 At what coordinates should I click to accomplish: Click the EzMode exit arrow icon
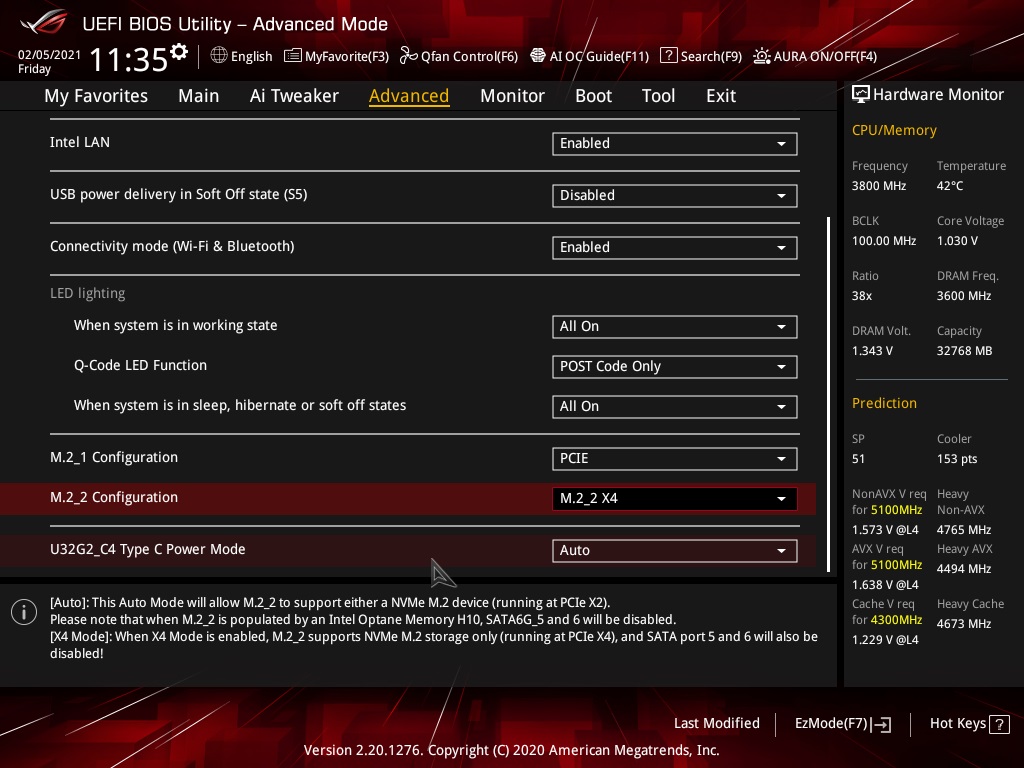(882, 724)
